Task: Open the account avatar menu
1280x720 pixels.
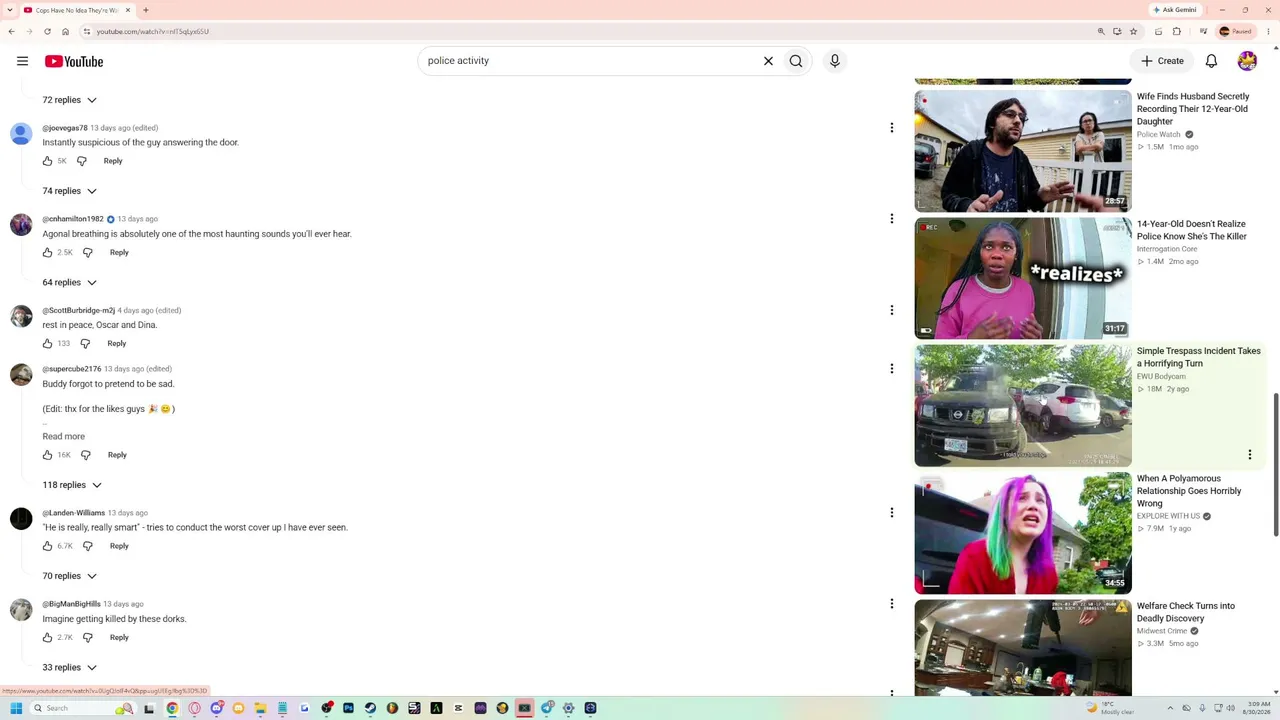Action: point(1247,61)
